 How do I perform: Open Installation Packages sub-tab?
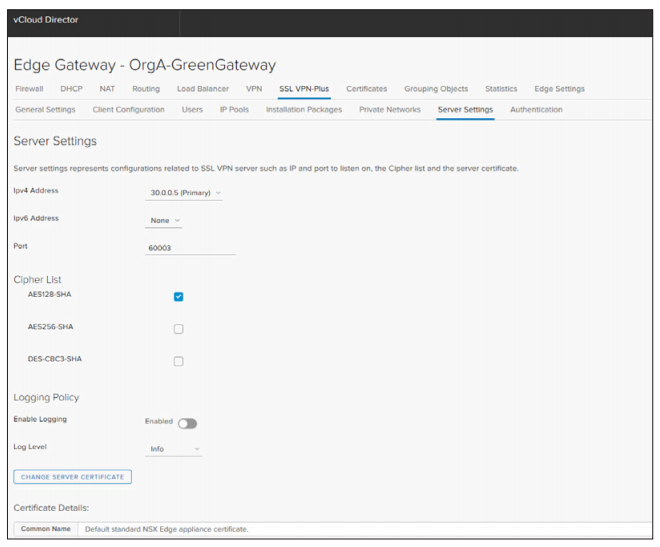tap(304, 109)
